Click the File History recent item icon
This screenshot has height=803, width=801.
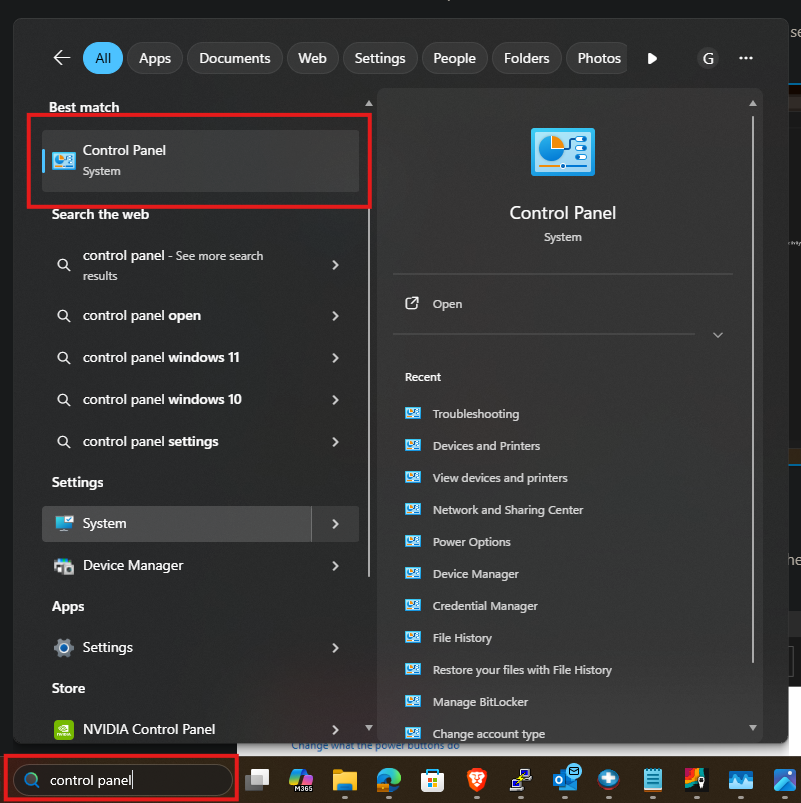click(413, 637)
